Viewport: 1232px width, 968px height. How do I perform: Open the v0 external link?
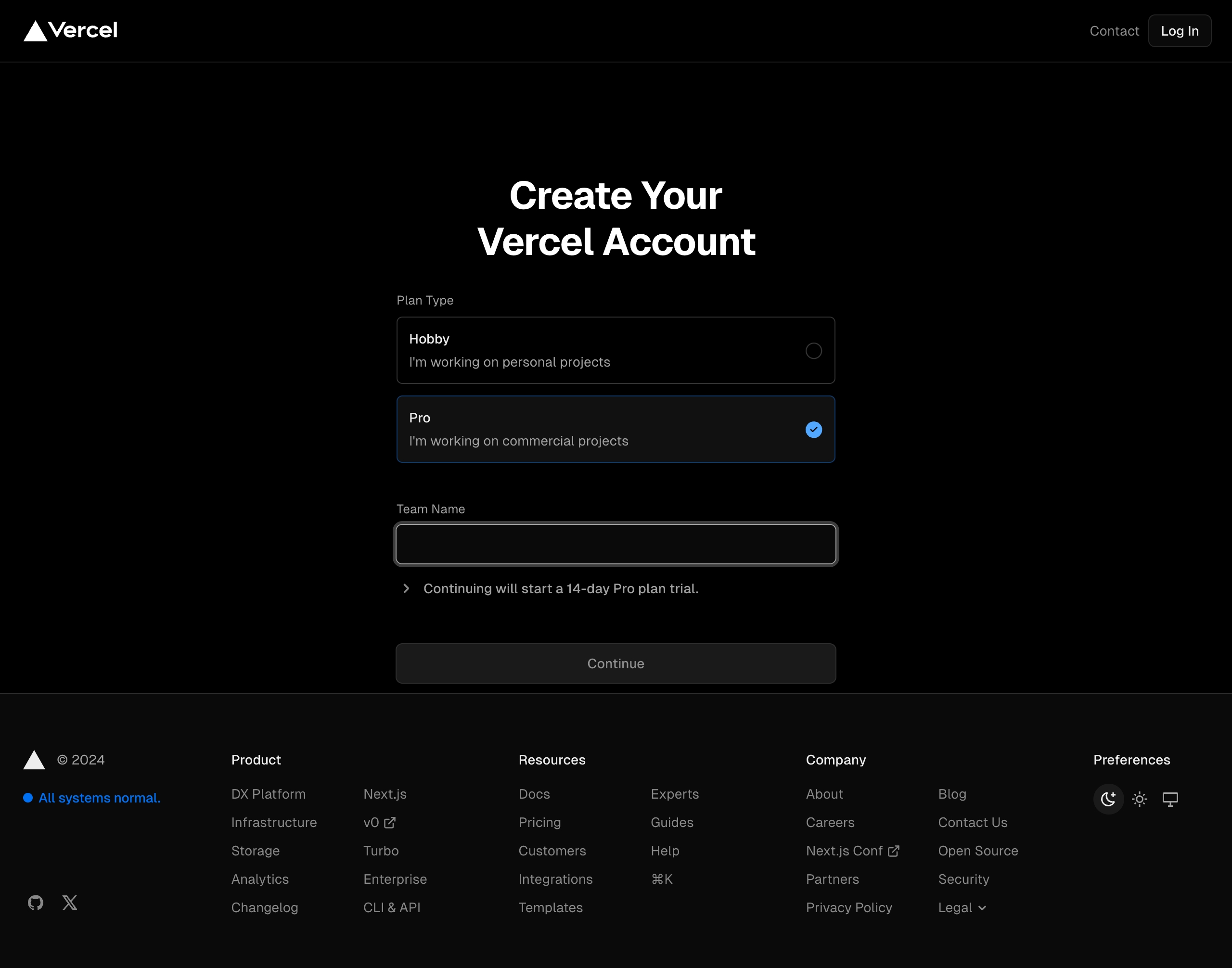379,822
